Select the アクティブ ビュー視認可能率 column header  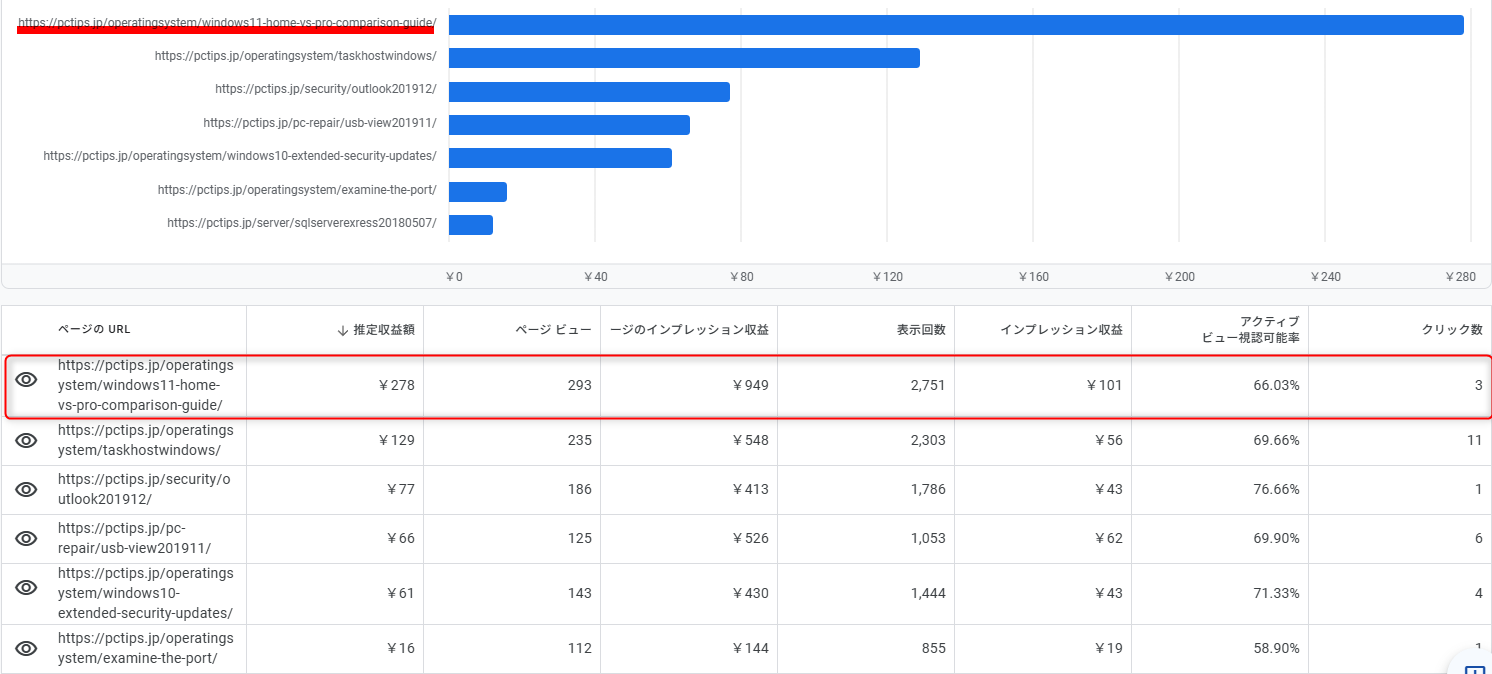(1251, 330)
